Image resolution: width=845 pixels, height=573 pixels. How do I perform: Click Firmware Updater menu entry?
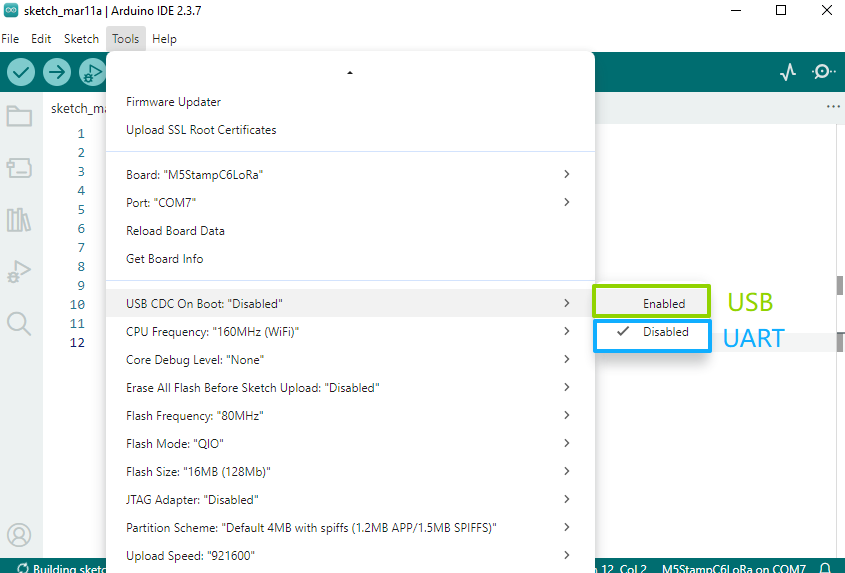174,102
